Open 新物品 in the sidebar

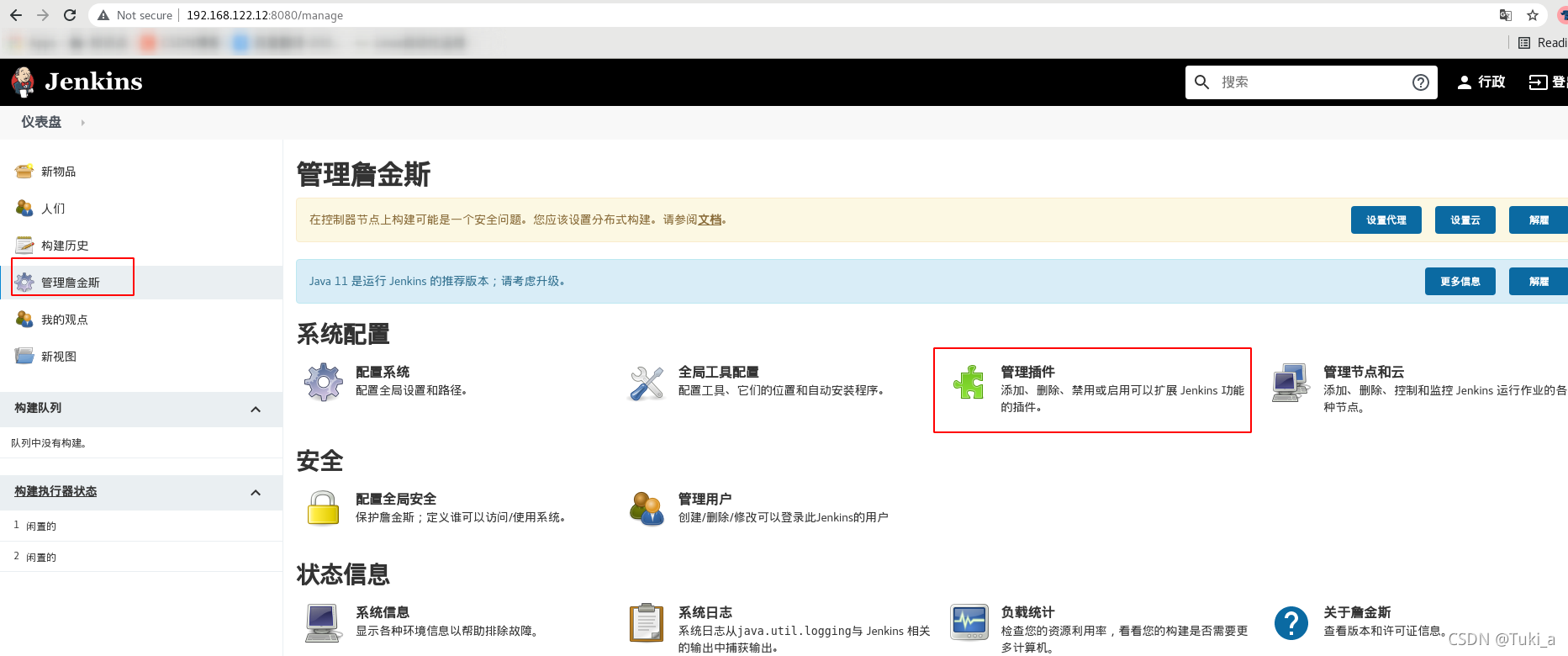point(58,172)
